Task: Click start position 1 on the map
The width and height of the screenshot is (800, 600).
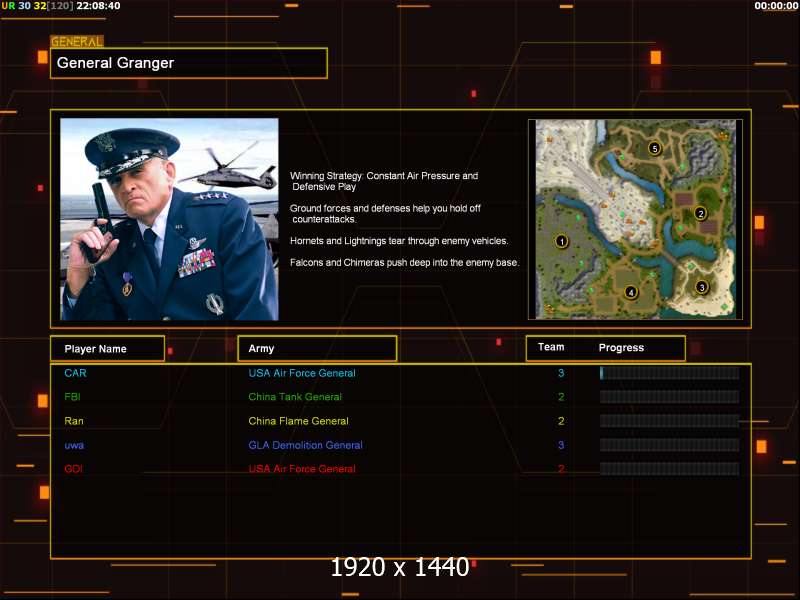Action: (562, 241)
